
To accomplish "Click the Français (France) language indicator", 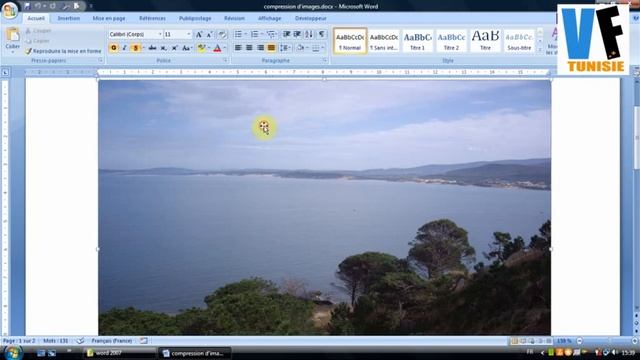I will pos(112,341).
